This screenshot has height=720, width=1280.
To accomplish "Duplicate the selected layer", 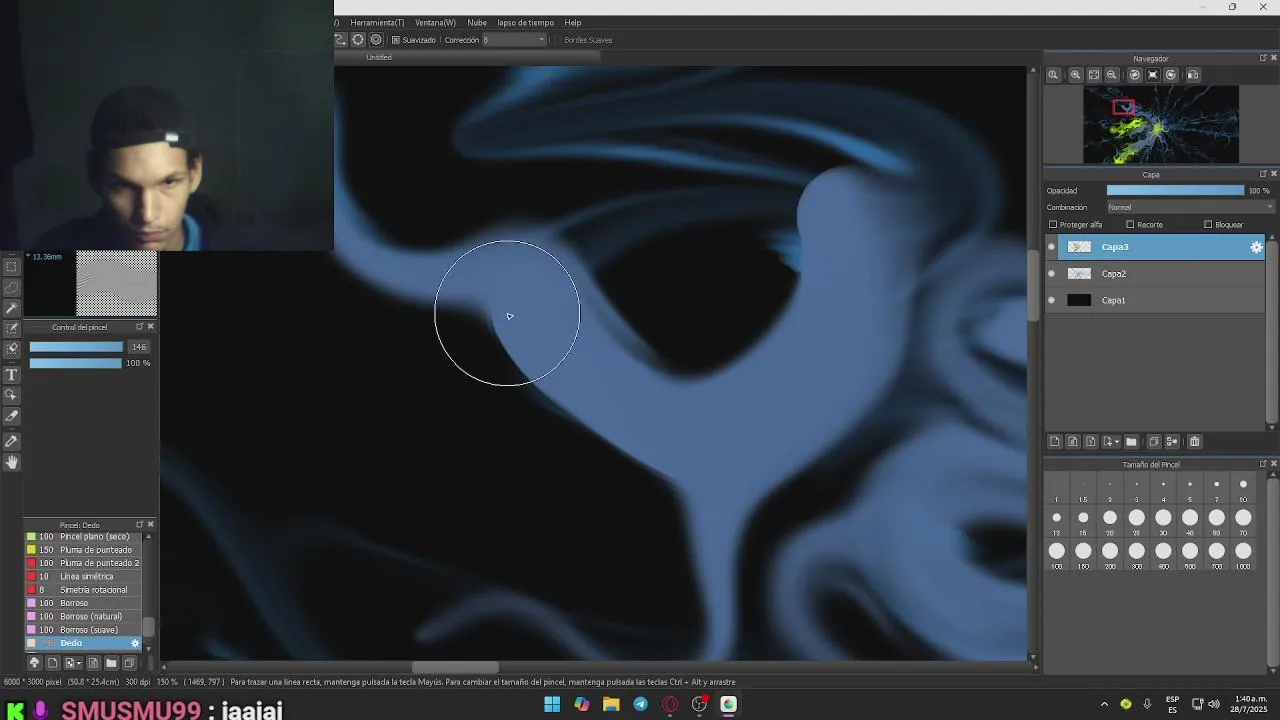I will (x=1153, y=441).
